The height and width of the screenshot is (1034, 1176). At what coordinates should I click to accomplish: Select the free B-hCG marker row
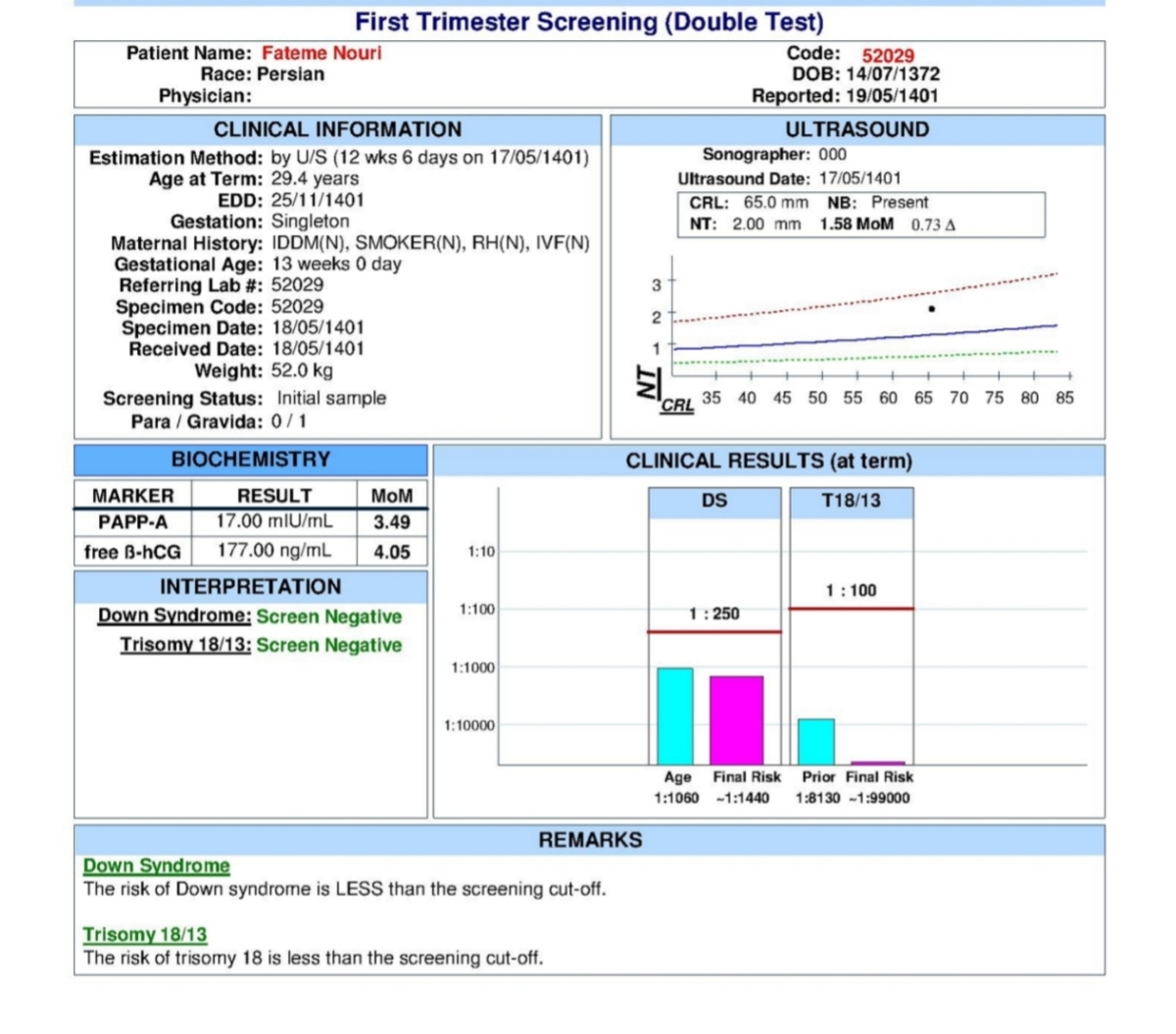[132, 552]
